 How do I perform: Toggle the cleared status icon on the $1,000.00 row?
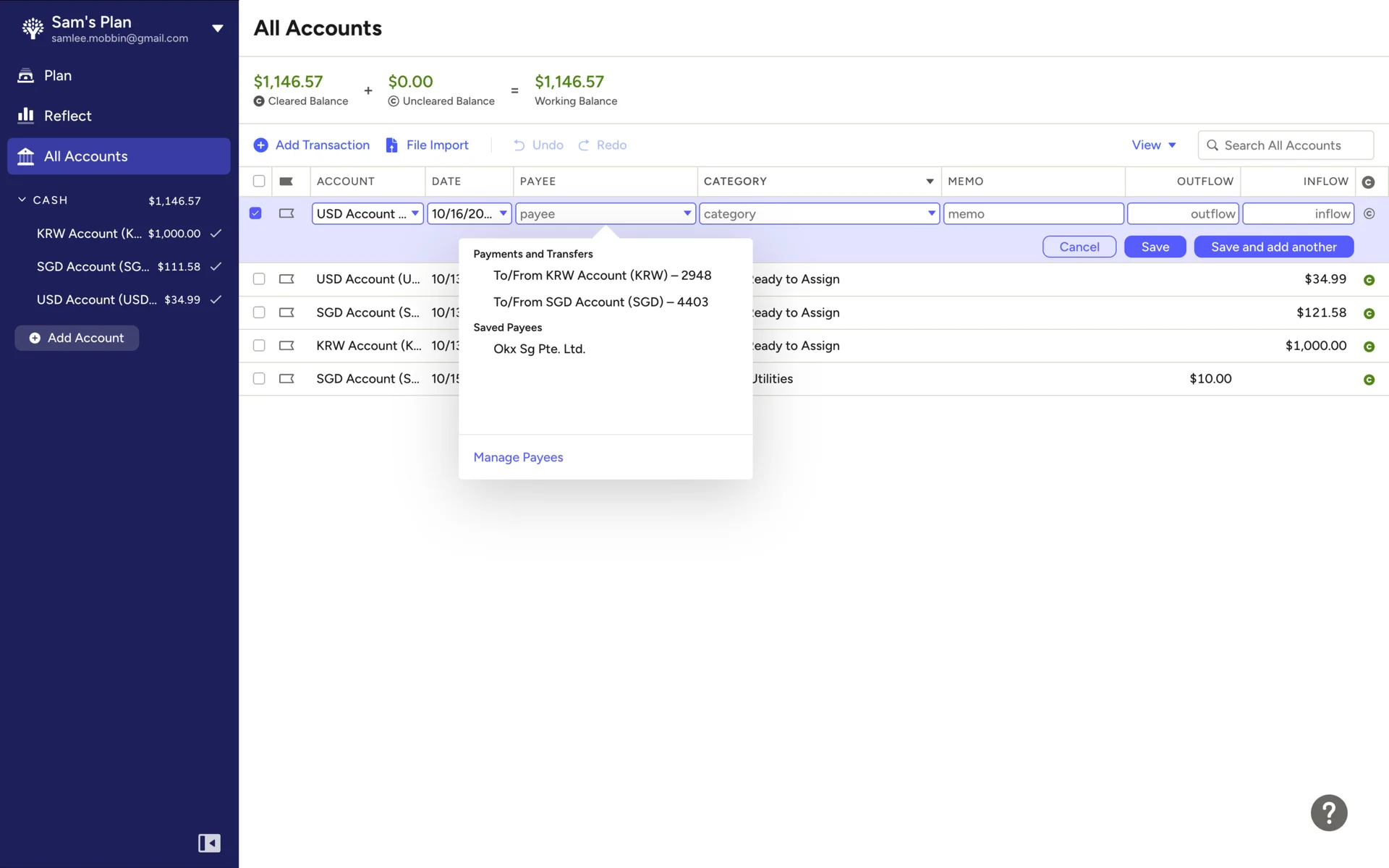click(x=1369, y=346)
